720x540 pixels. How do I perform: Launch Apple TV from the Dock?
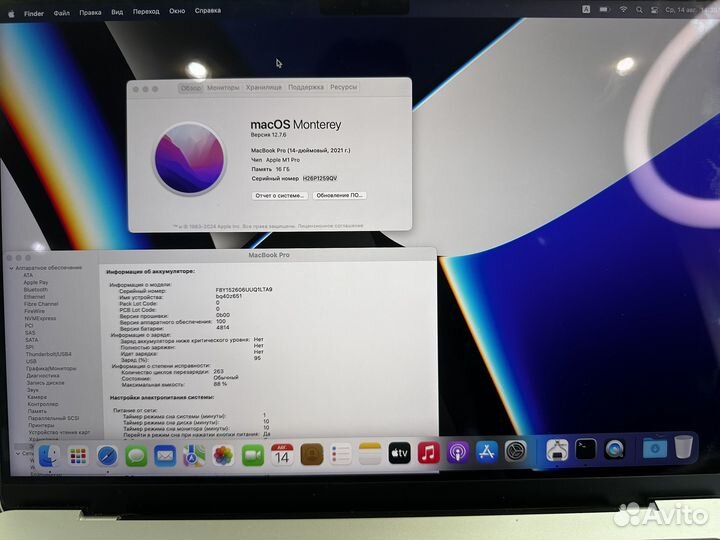[399, 453]
